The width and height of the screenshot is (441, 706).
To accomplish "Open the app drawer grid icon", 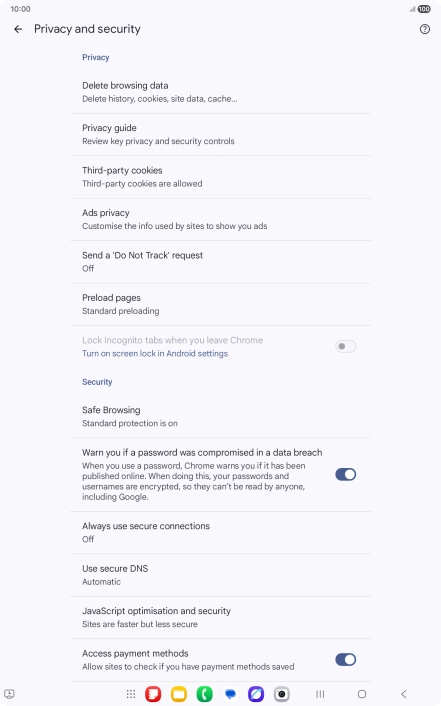I will click(131, 694).
